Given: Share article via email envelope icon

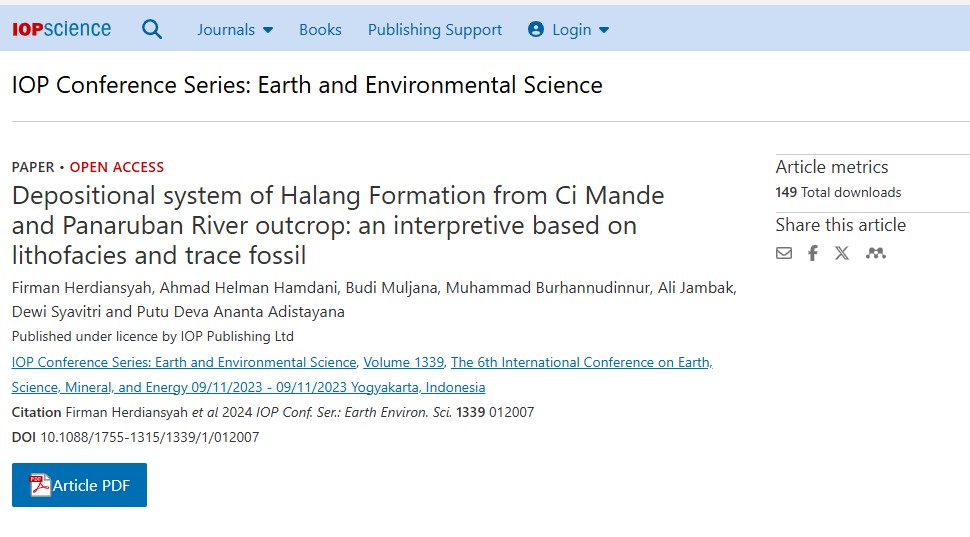Looking at the screenshot, I should click(784, 253).
